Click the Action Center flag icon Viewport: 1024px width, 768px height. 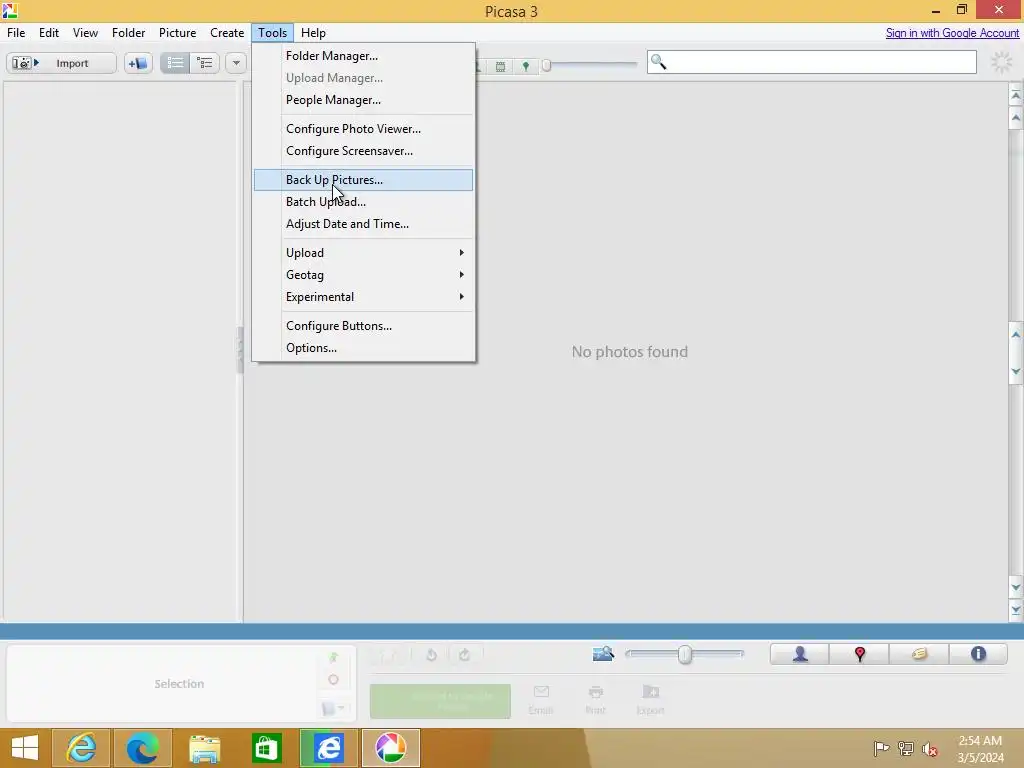pos(881,749)
